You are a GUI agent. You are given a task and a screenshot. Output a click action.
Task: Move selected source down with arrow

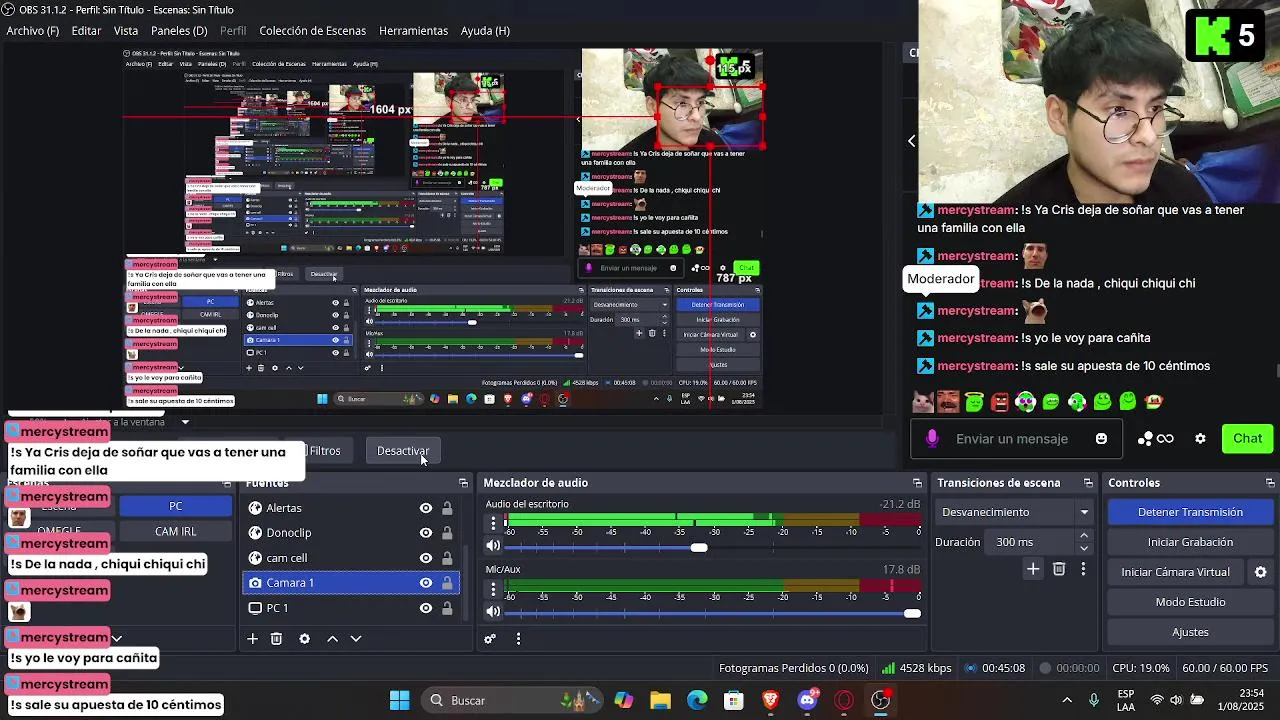click(356, 639)
